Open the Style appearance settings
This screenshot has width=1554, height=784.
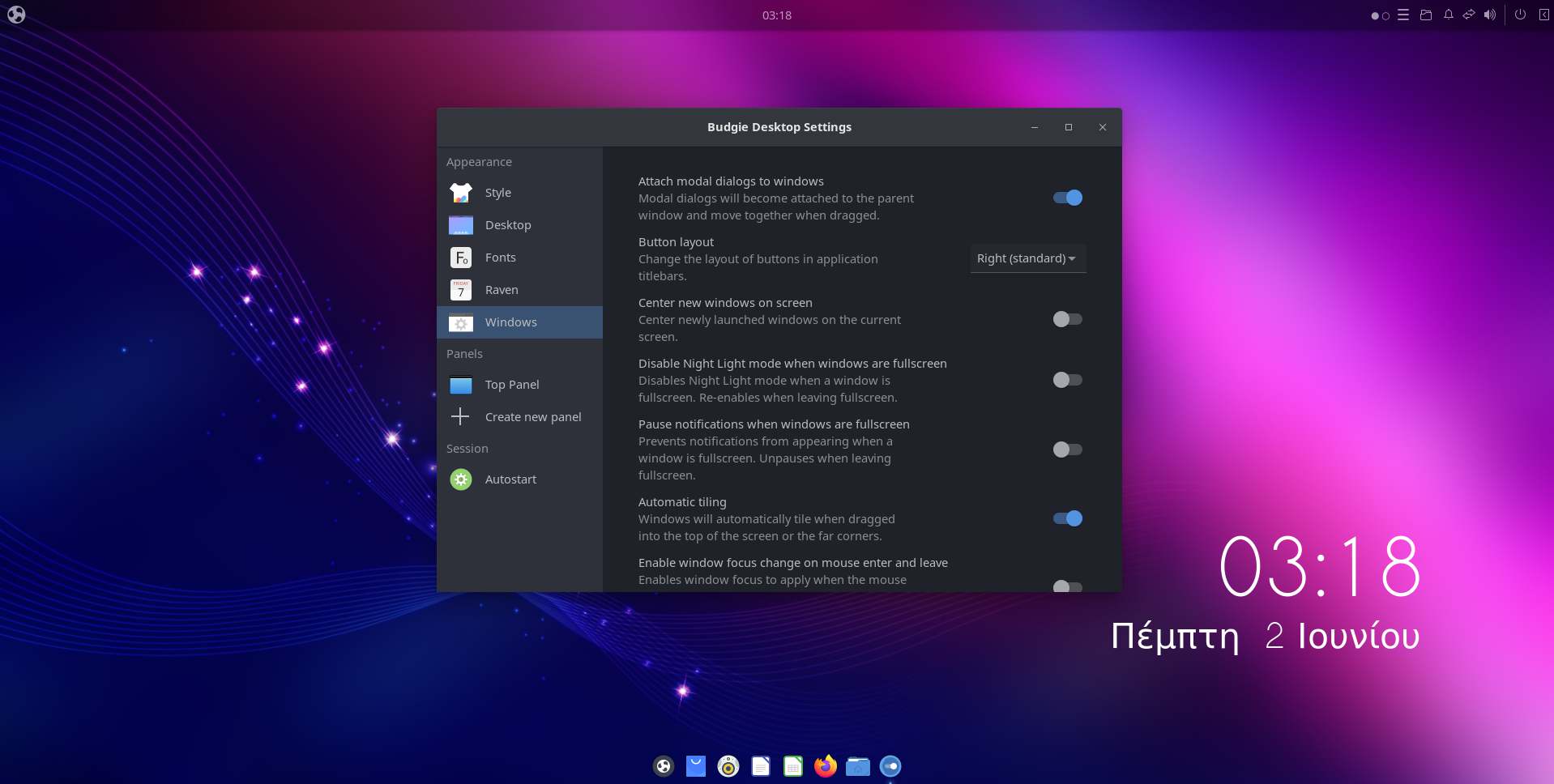click(497, 193)
